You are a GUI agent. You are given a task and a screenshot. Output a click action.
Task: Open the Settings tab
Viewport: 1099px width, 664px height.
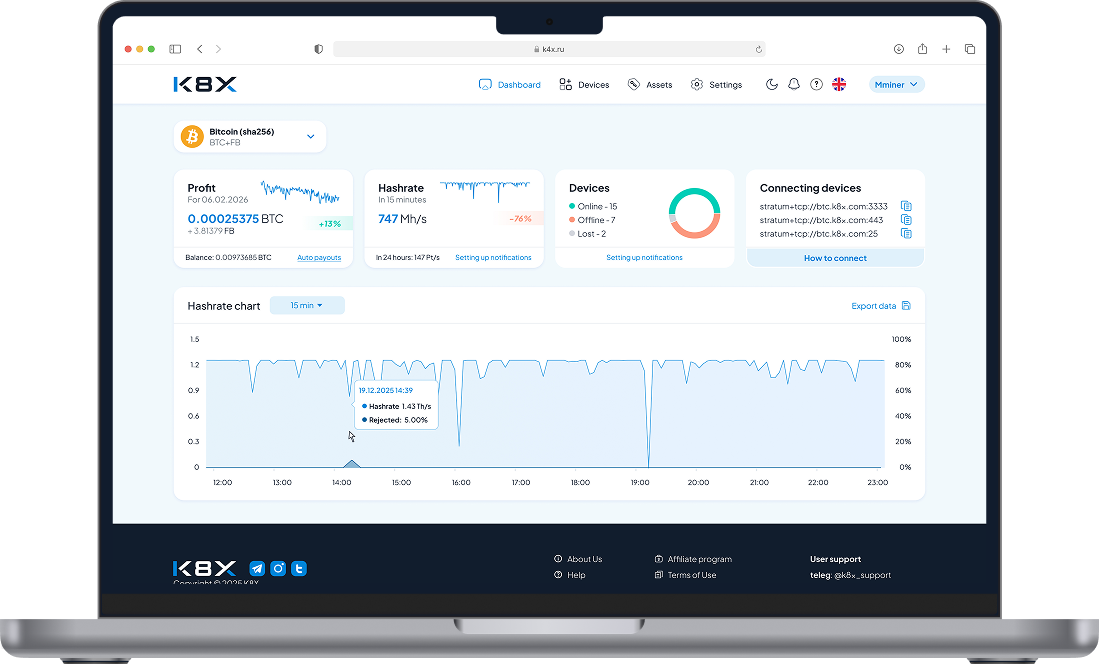[x=716, y=85]
